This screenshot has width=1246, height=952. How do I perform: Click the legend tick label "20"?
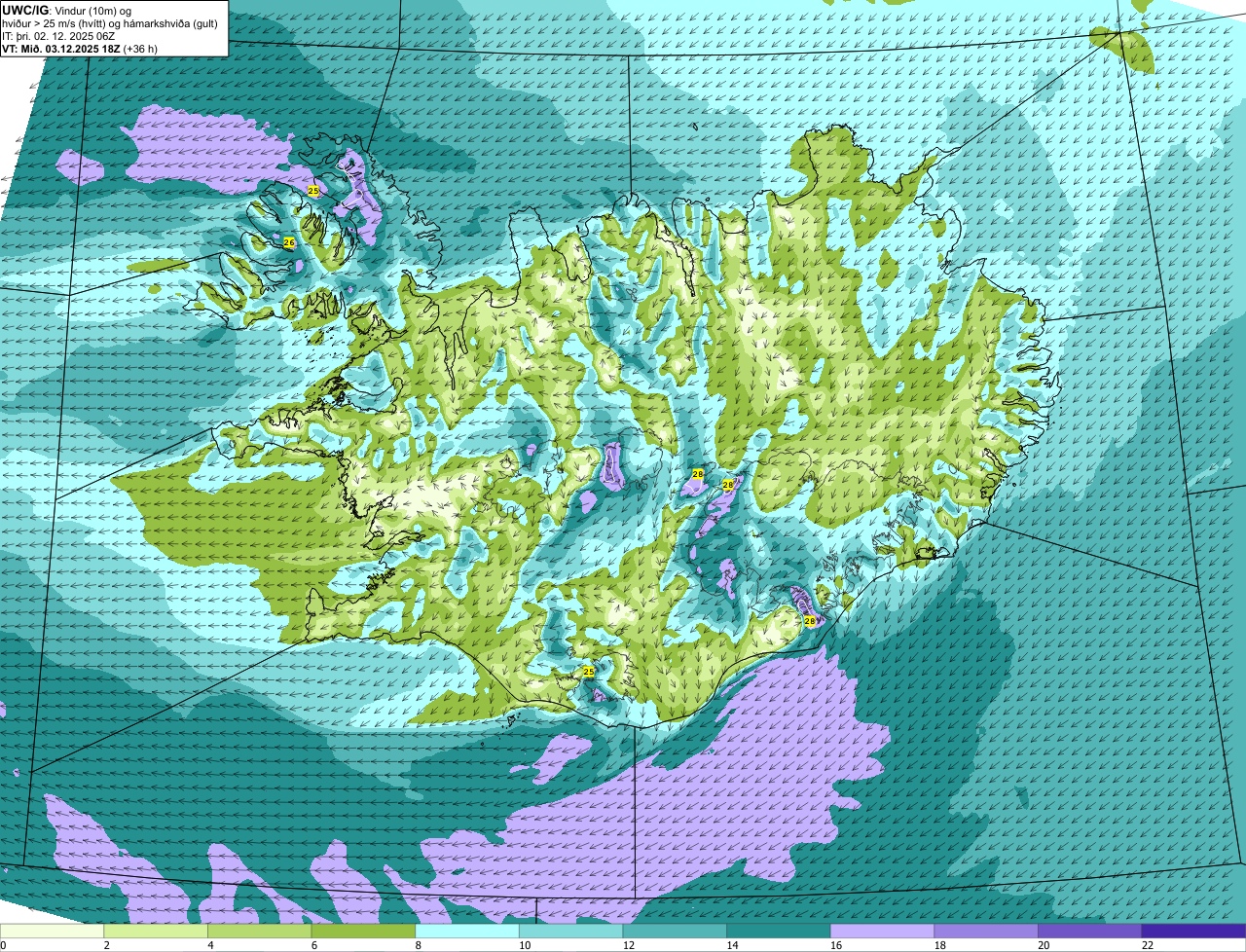click(x=1044, y=945)
